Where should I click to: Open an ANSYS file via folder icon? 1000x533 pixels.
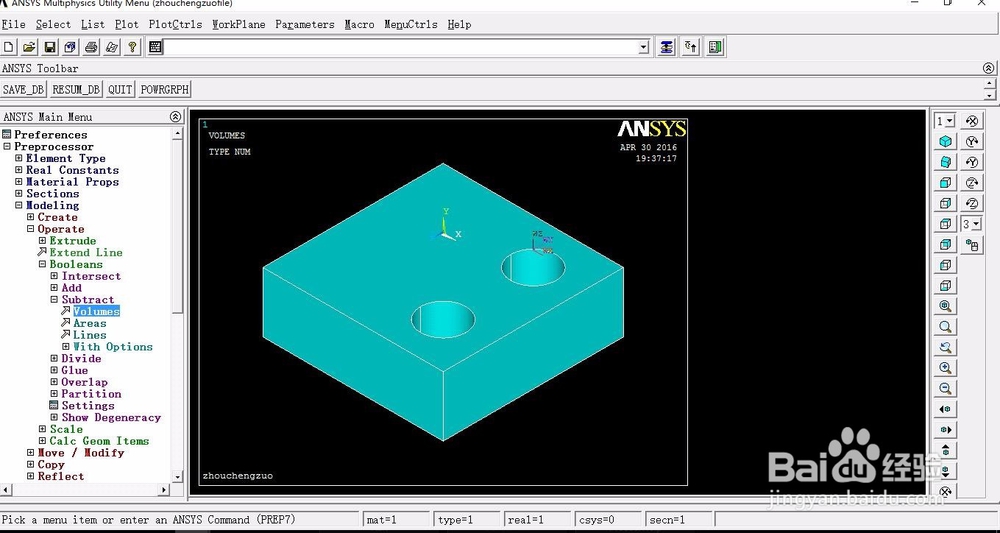point(29,47)
